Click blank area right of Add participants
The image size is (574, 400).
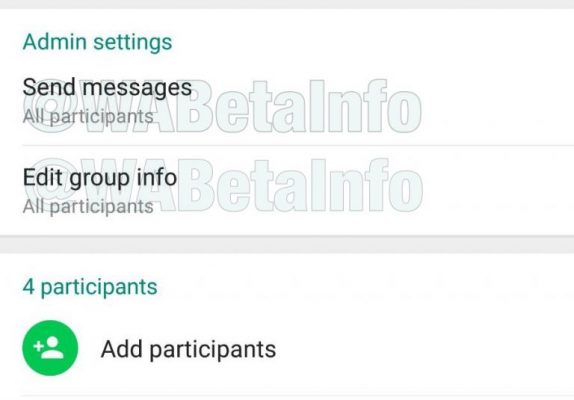pos(425,349)
